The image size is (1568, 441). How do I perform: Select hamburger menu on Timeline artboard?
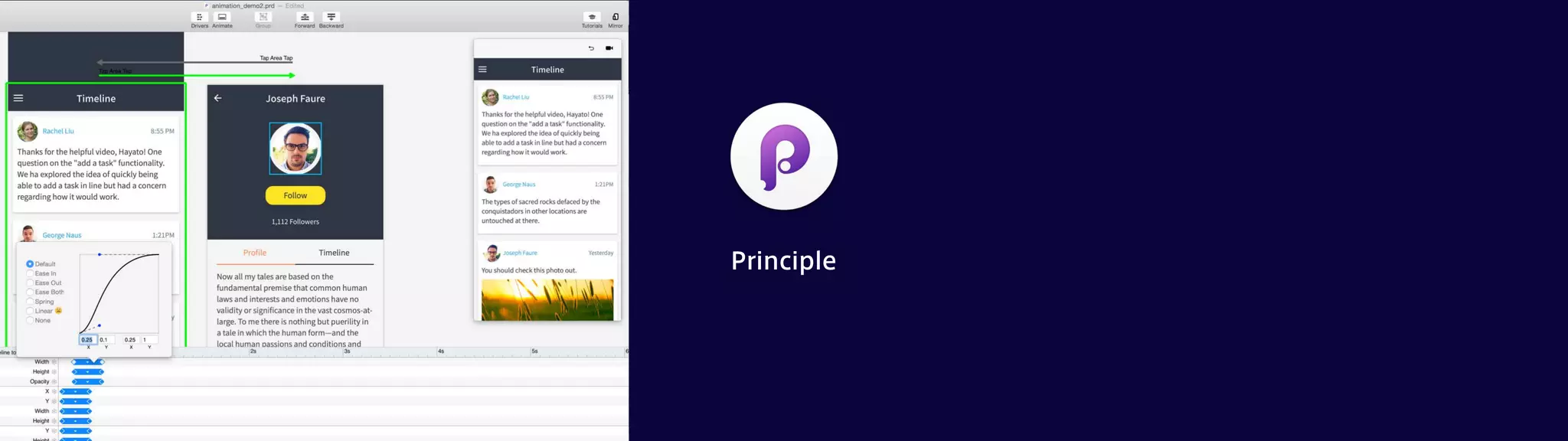(18, 98)
